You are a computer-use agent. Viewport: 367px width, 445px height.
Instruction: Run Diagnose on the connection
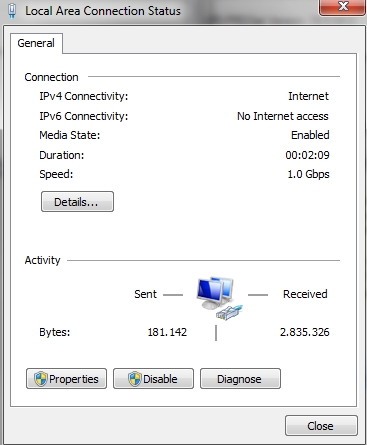coord(240,379)
